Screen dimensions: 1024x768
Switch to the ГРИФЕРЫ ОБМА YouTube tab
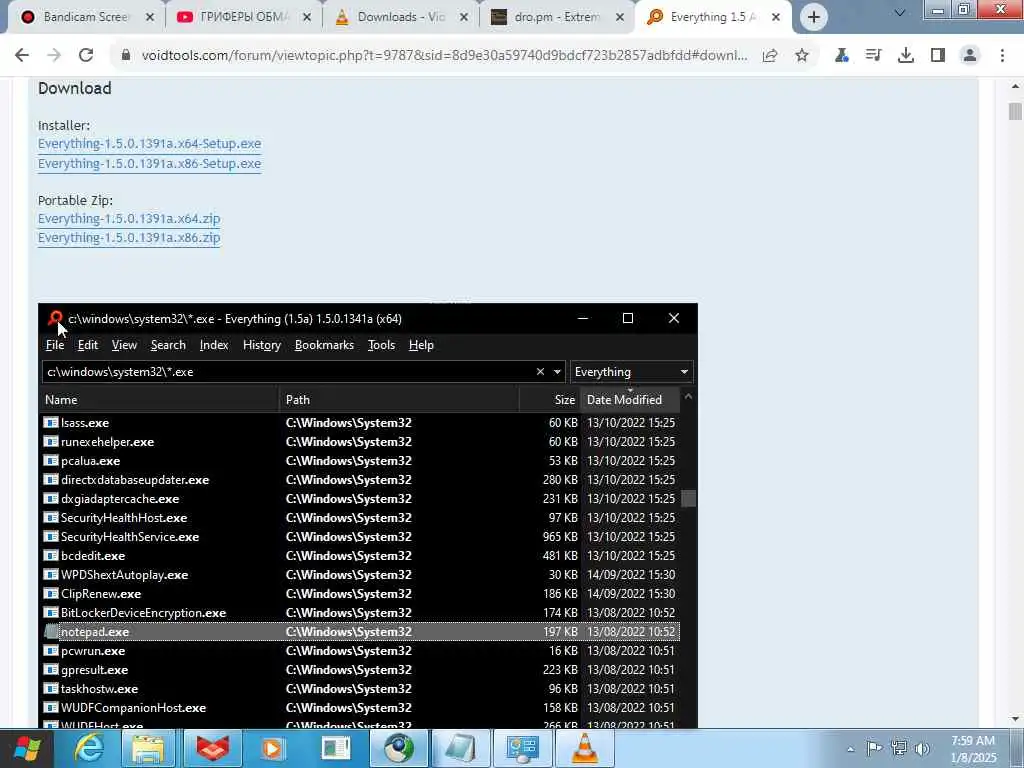coord(244,17)
